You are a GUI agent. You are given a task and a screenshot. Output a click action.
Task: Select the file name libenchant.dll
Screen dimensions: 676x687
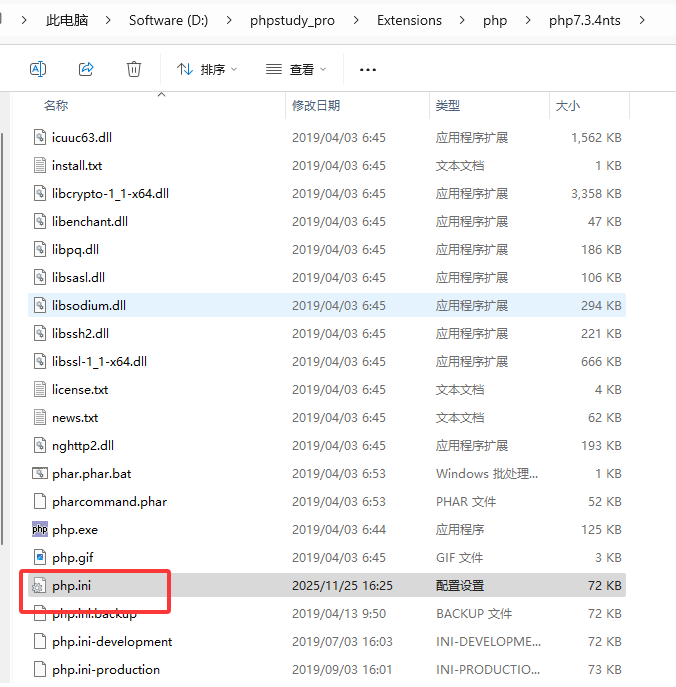[90, 222]
